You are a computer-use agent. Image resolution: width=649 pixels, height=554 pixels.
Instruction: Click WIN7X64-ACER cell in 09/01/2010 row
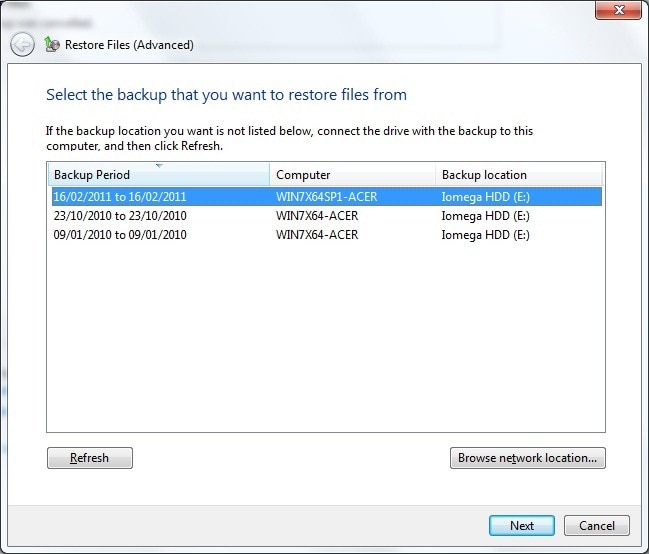pos(317,235)
